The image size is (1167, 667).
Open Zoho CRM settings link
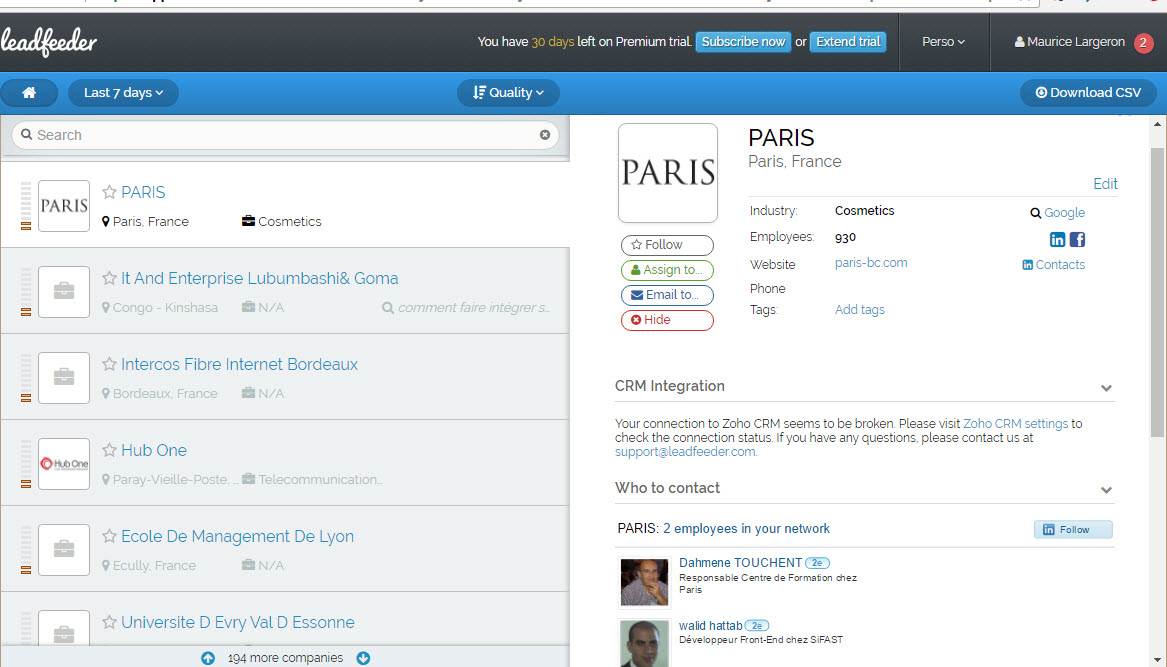1015,424
